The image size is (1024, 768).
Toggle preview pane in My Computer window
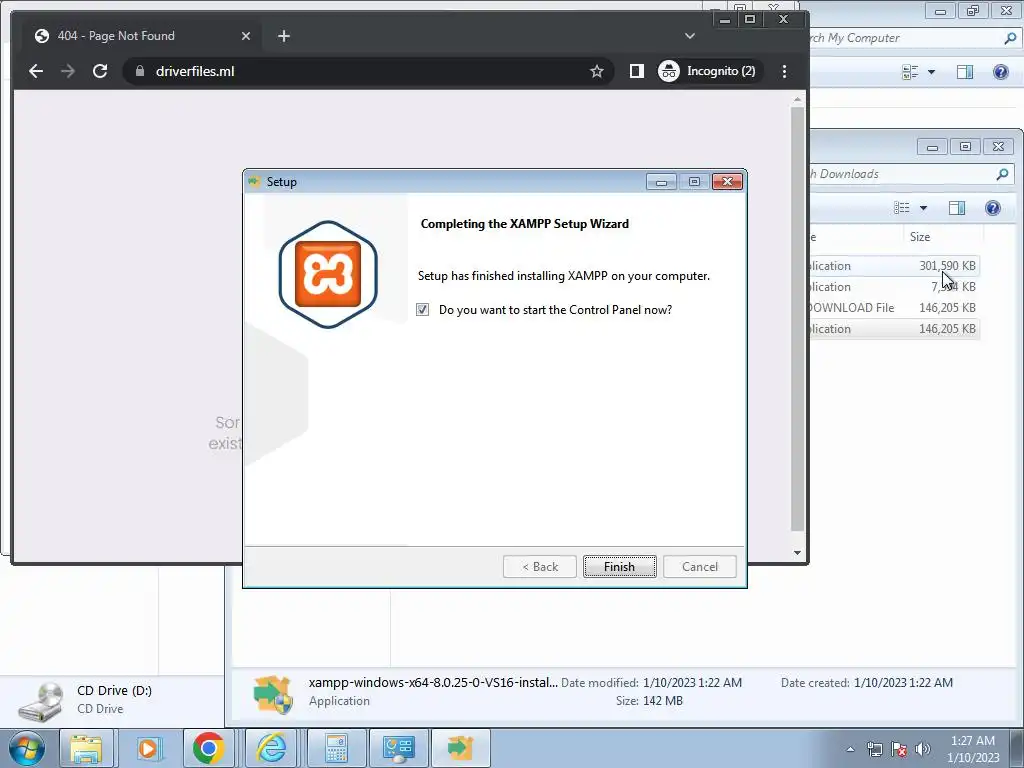tap(965, 72)
